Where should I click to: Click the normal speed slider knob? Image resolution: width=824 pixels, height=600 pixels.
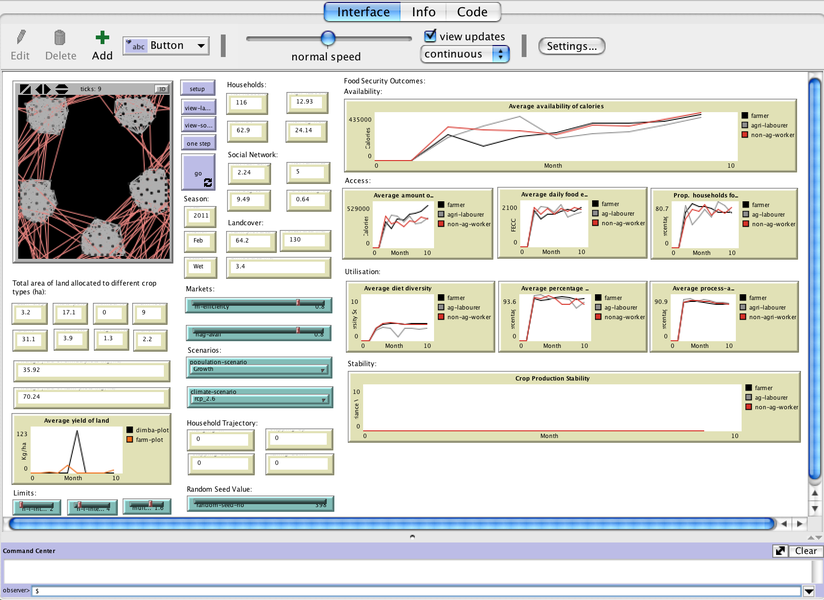pos(328,38)
